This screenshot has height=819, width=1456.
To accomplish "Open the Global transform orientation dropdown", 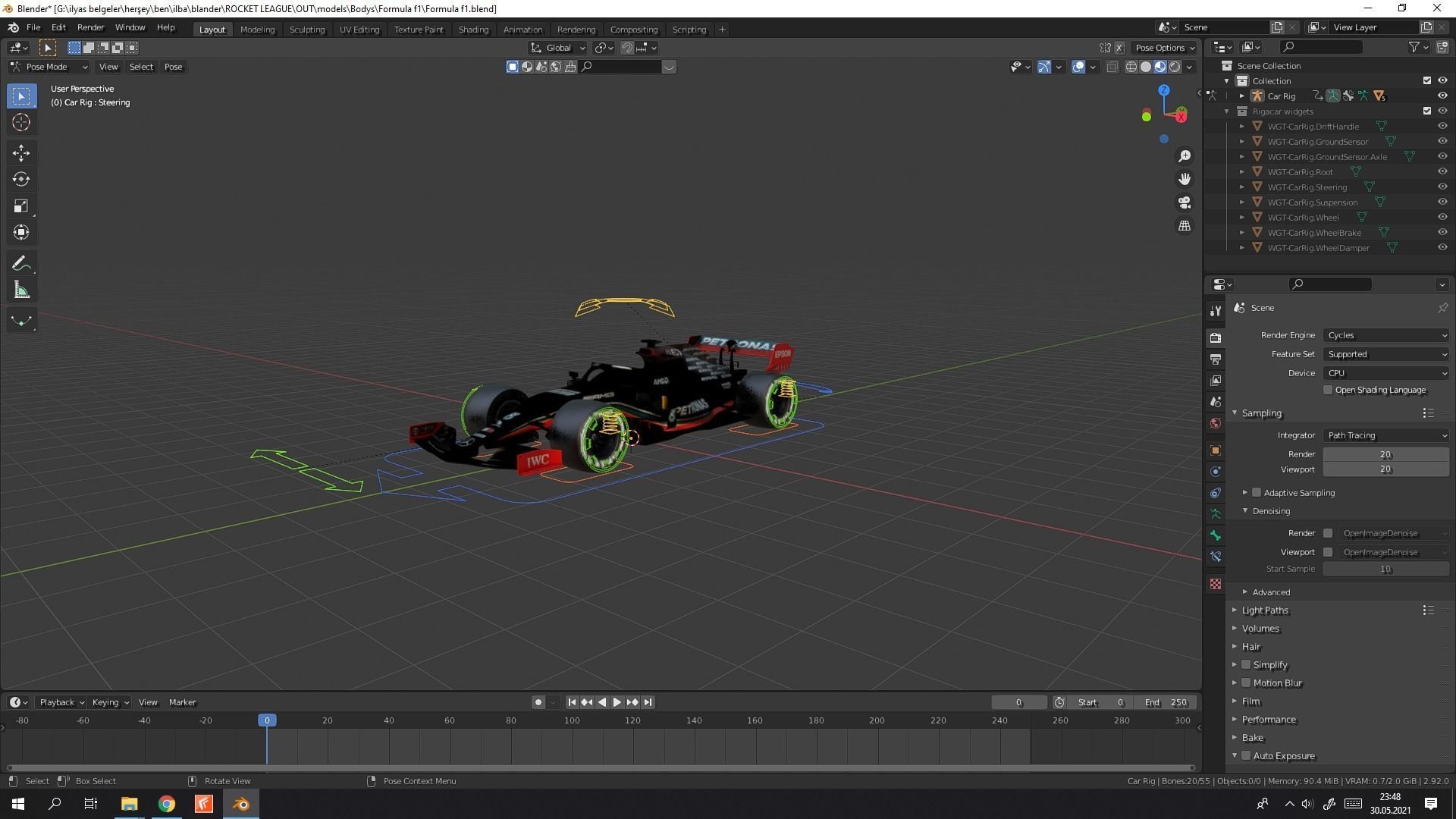I will (558, 48).
